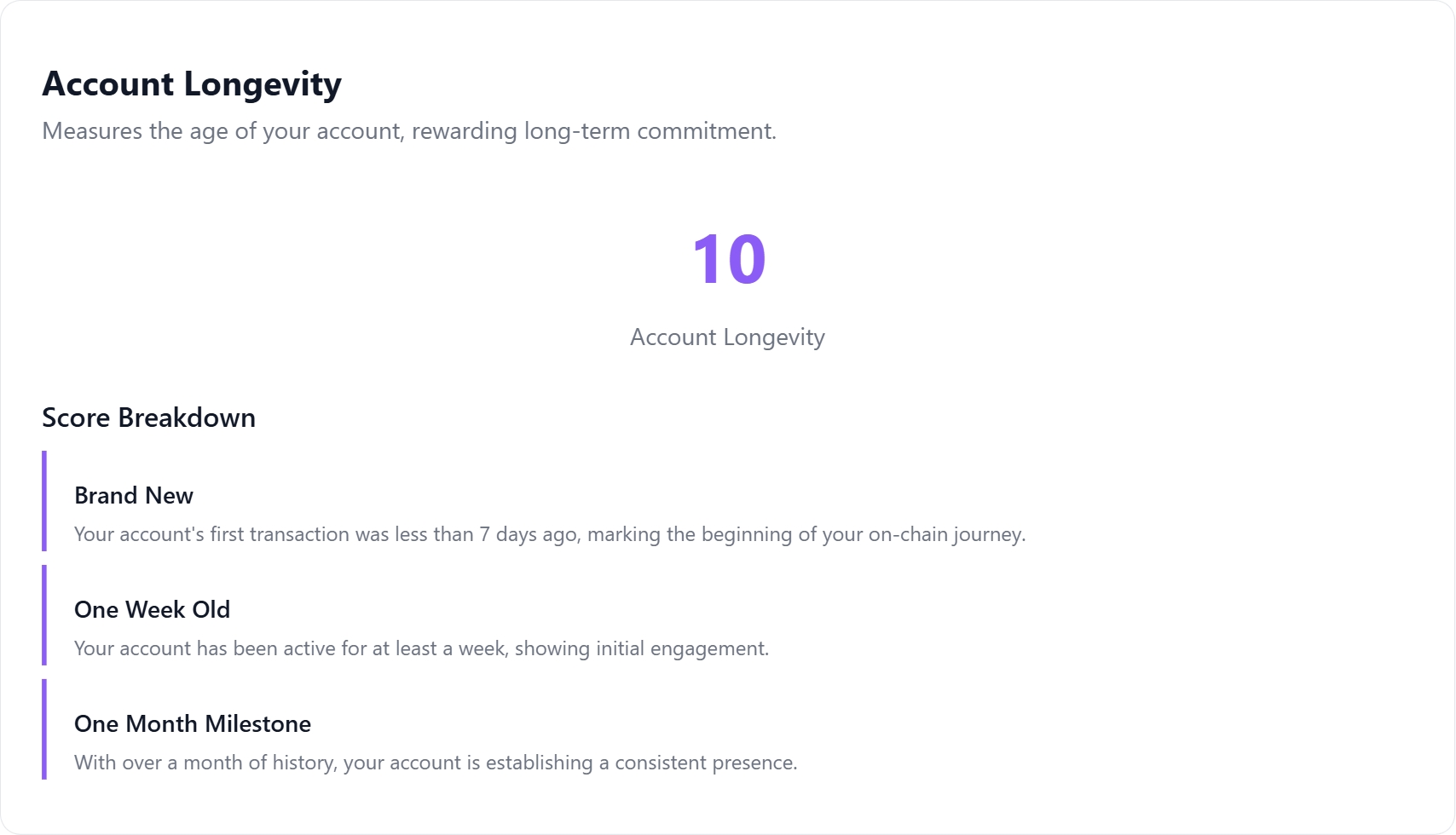Viewport: 1456px width, 835px height.
Task: Click the purple bar beside Brand New
Action: (x=44, y=501)
